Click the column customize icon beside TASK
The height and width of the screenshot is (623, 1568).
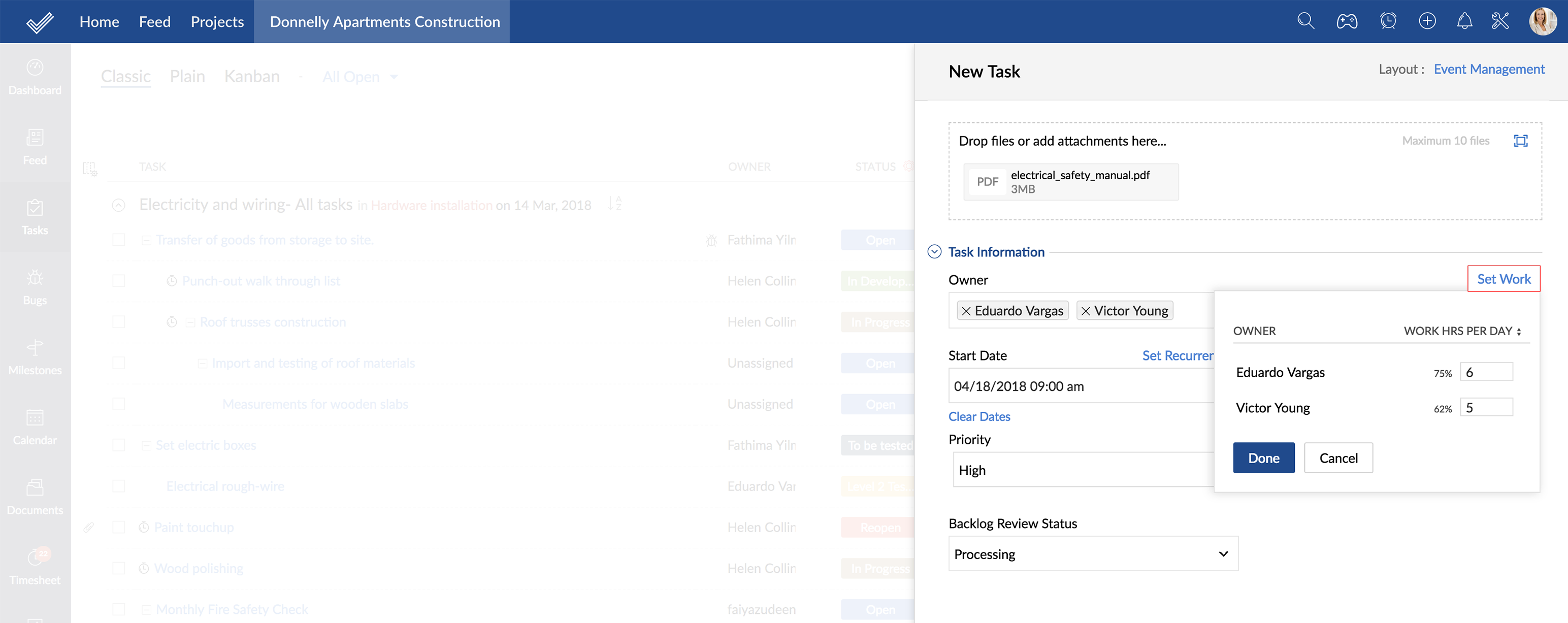click(89, 169)
